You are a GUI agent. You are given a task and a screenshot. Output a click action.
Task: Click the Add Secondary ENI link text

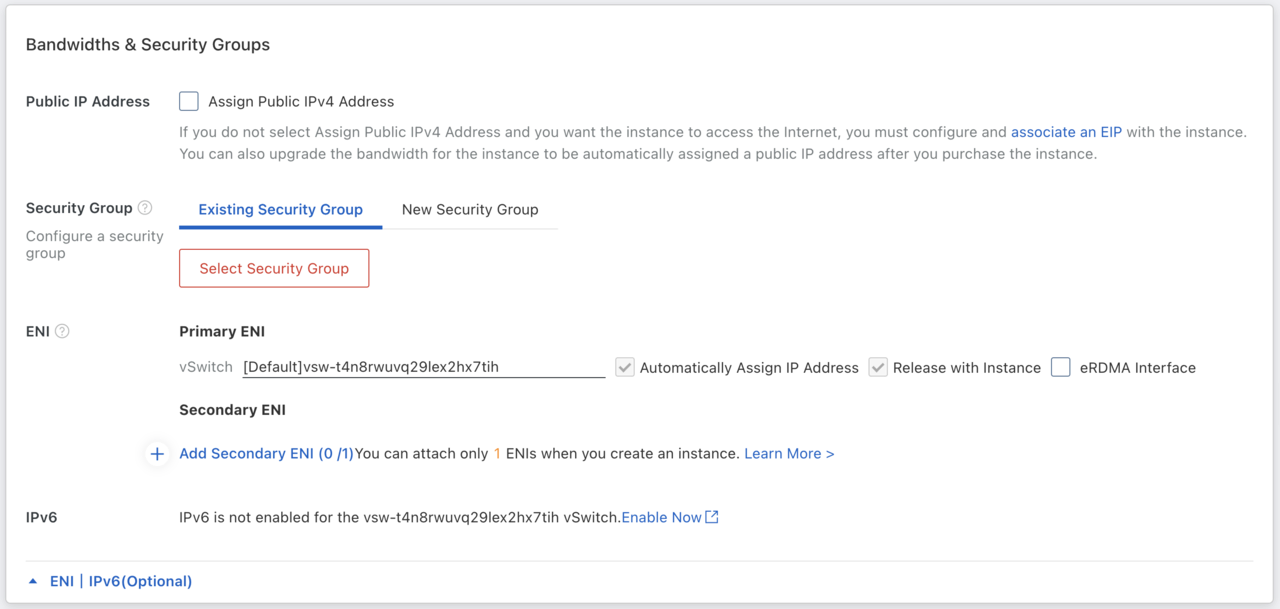tap(266, 454)
